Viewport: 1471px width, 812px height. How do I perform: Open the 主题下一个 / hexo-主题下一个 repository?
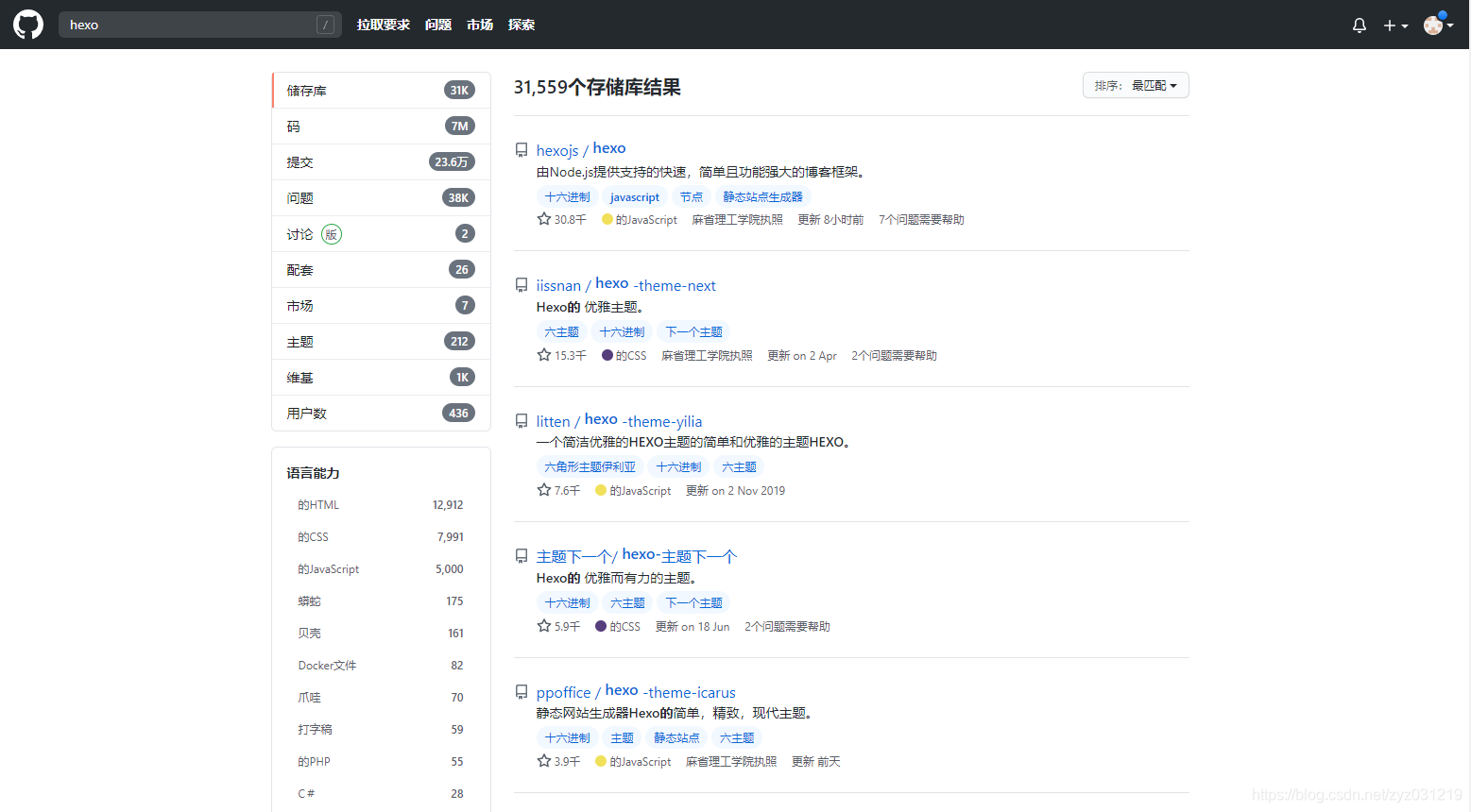click(637, 555)
